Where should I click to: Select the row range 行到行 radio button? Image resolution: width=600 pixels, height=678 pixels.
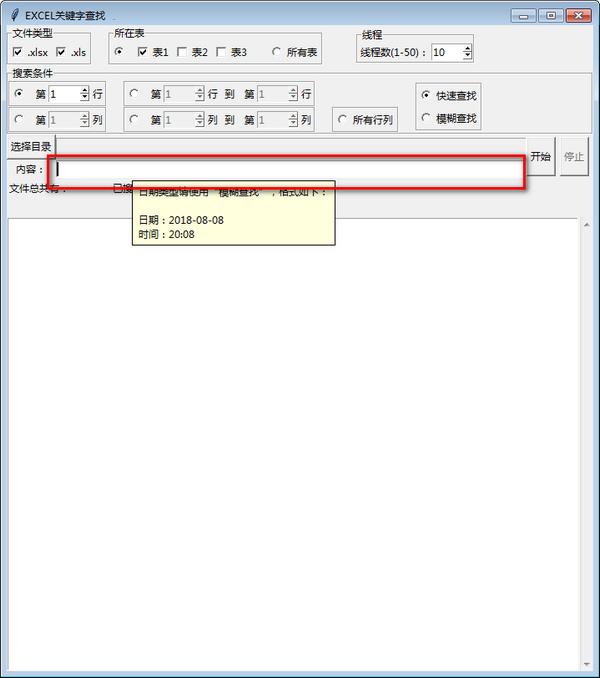click(134, 93)
